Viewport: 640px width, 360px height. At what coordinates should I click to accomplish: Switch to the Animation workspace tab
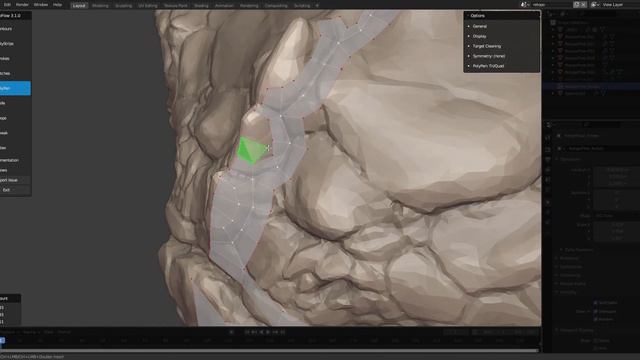tap(224, 6)
